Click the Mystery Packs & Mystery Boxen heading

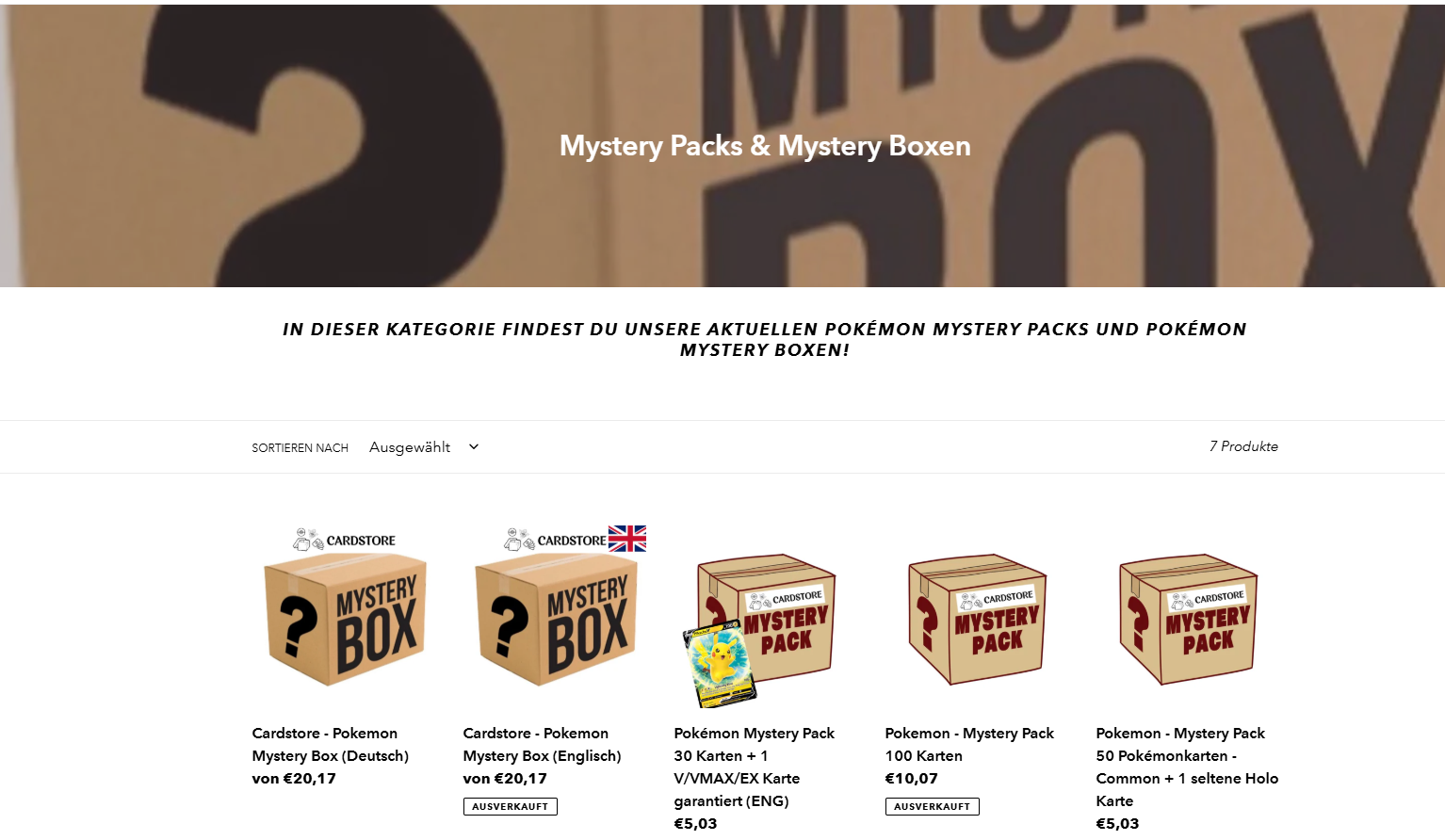pos(765,146)
